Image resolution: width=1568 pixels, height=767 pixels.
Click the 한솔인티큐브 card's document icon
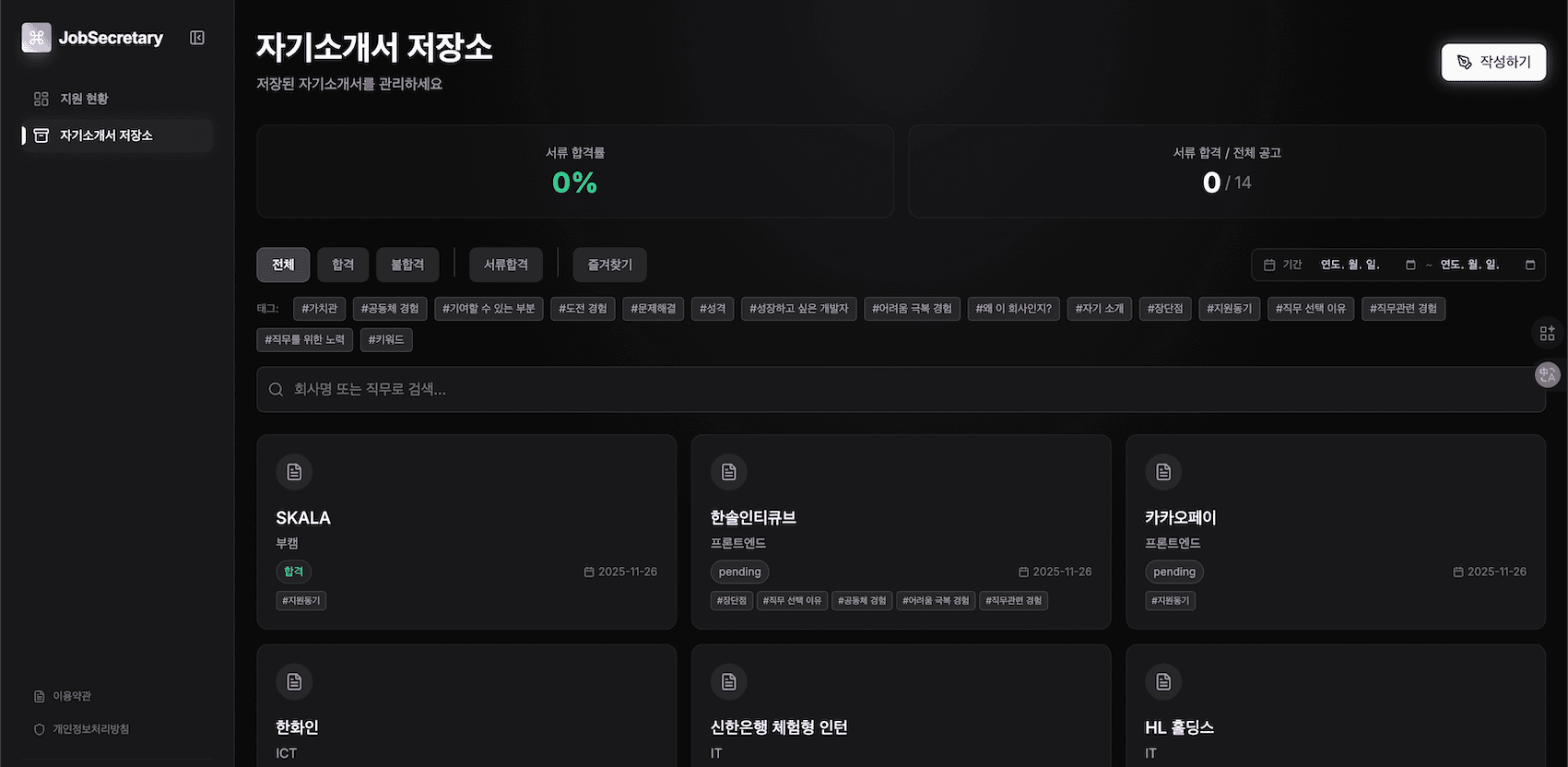(x=729, y=472)
